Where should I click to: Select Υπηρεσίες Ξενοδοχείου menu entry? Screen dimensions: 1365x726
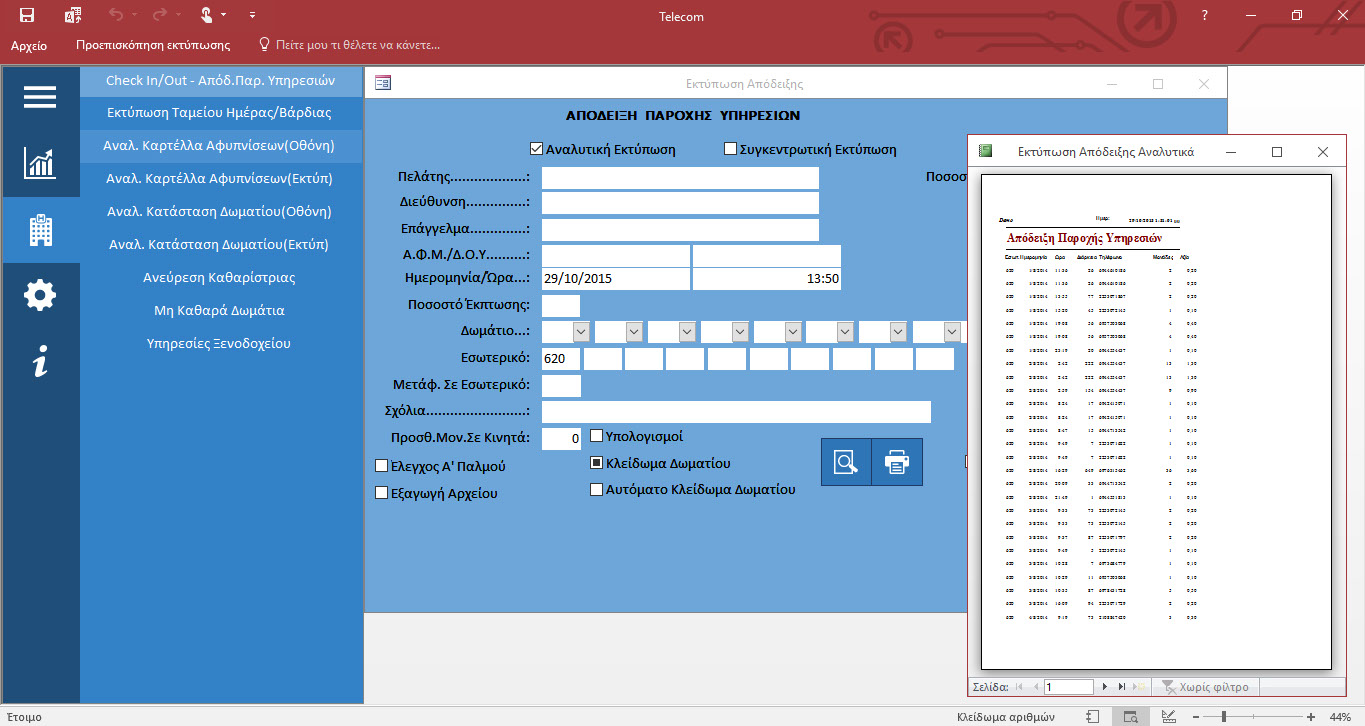(219, 343)
